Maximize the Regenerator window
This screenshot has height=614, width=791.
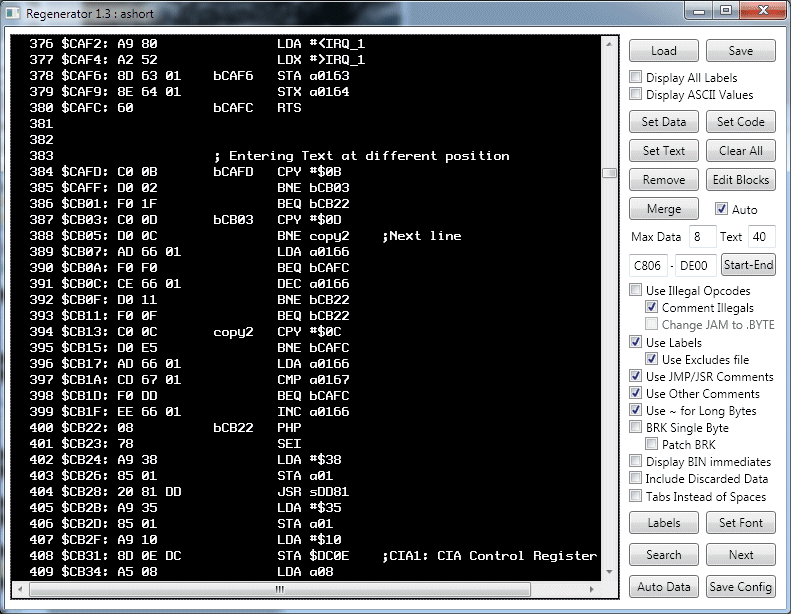point(726,11)
